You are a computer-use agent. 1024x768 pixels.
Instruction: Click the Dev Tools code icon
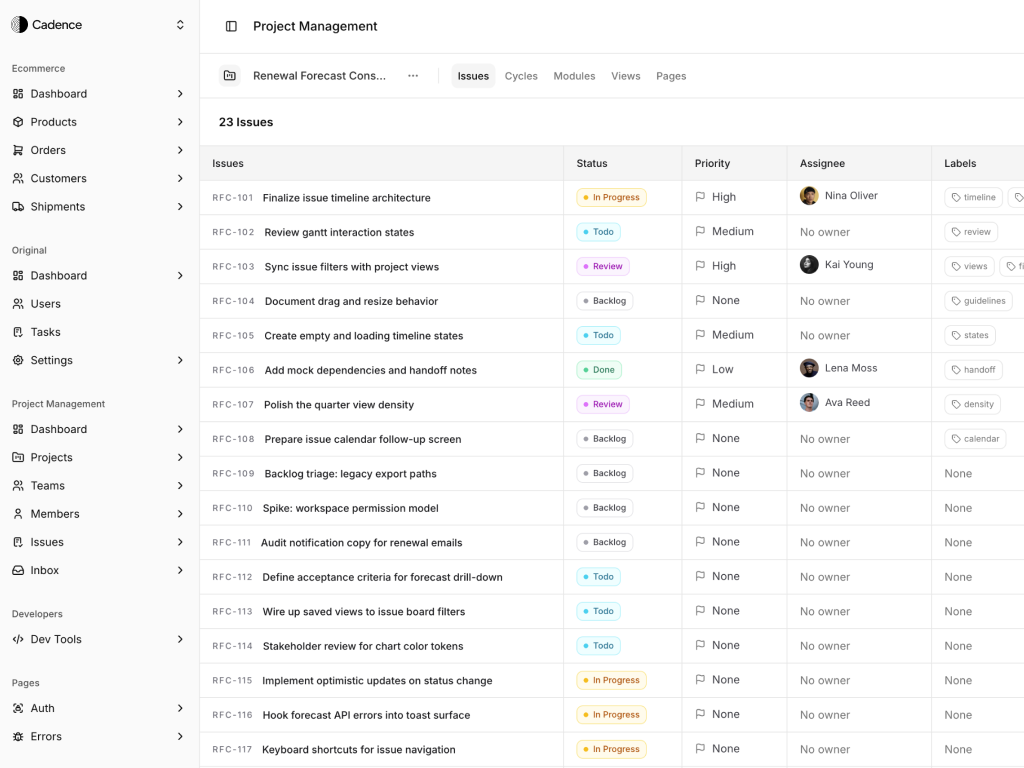[x=18, y=639]
